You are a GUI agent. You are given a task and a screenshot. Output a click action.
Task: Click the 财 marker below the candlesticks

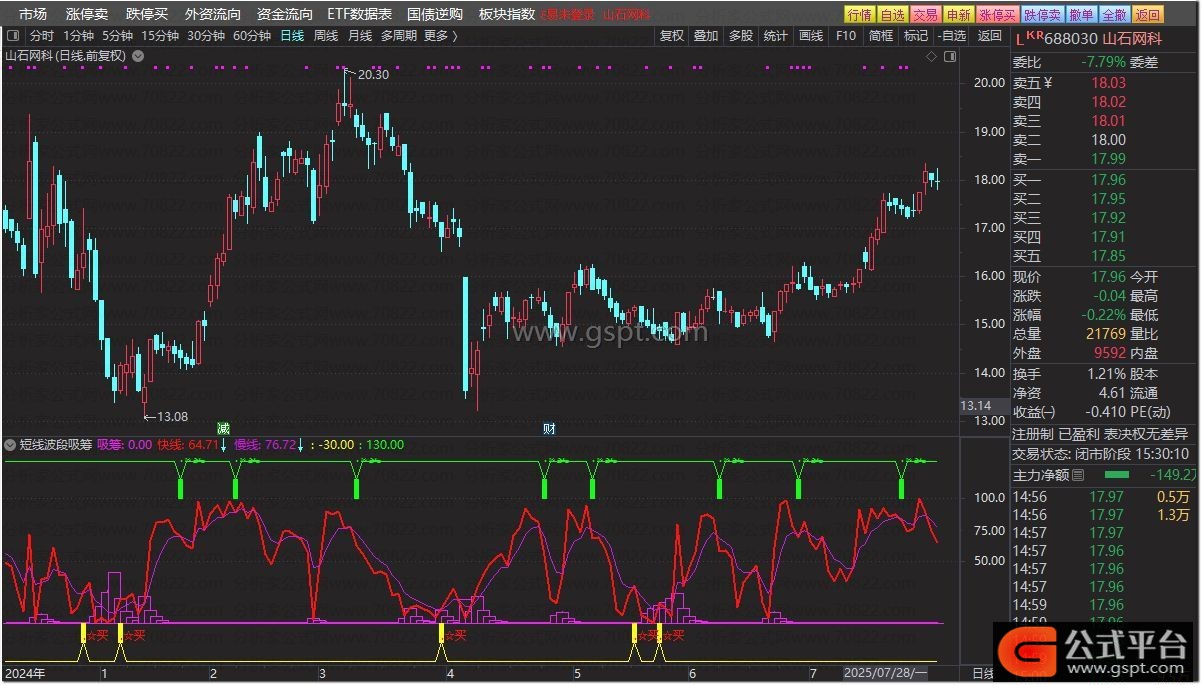[x=549, y=429]
